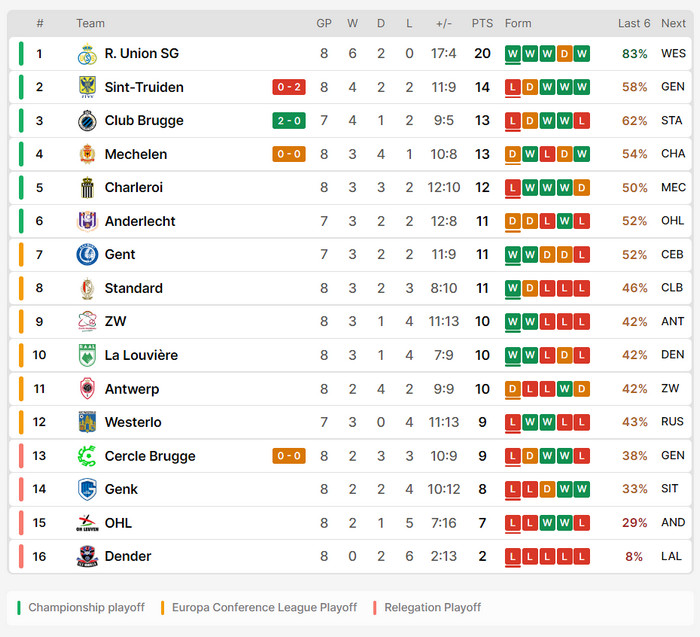Open Club Brugge's 2 - 0 score badge
Screen dimensions: 700x637
pos(288,121)
